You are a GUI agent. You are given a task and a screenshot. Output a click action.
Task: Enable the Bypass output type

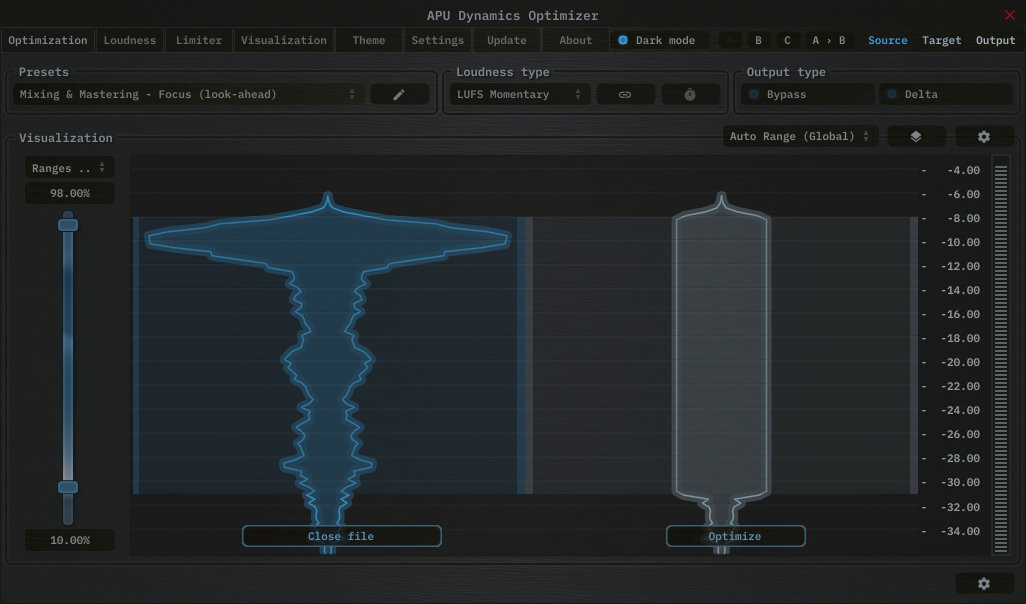click(808, 94)
